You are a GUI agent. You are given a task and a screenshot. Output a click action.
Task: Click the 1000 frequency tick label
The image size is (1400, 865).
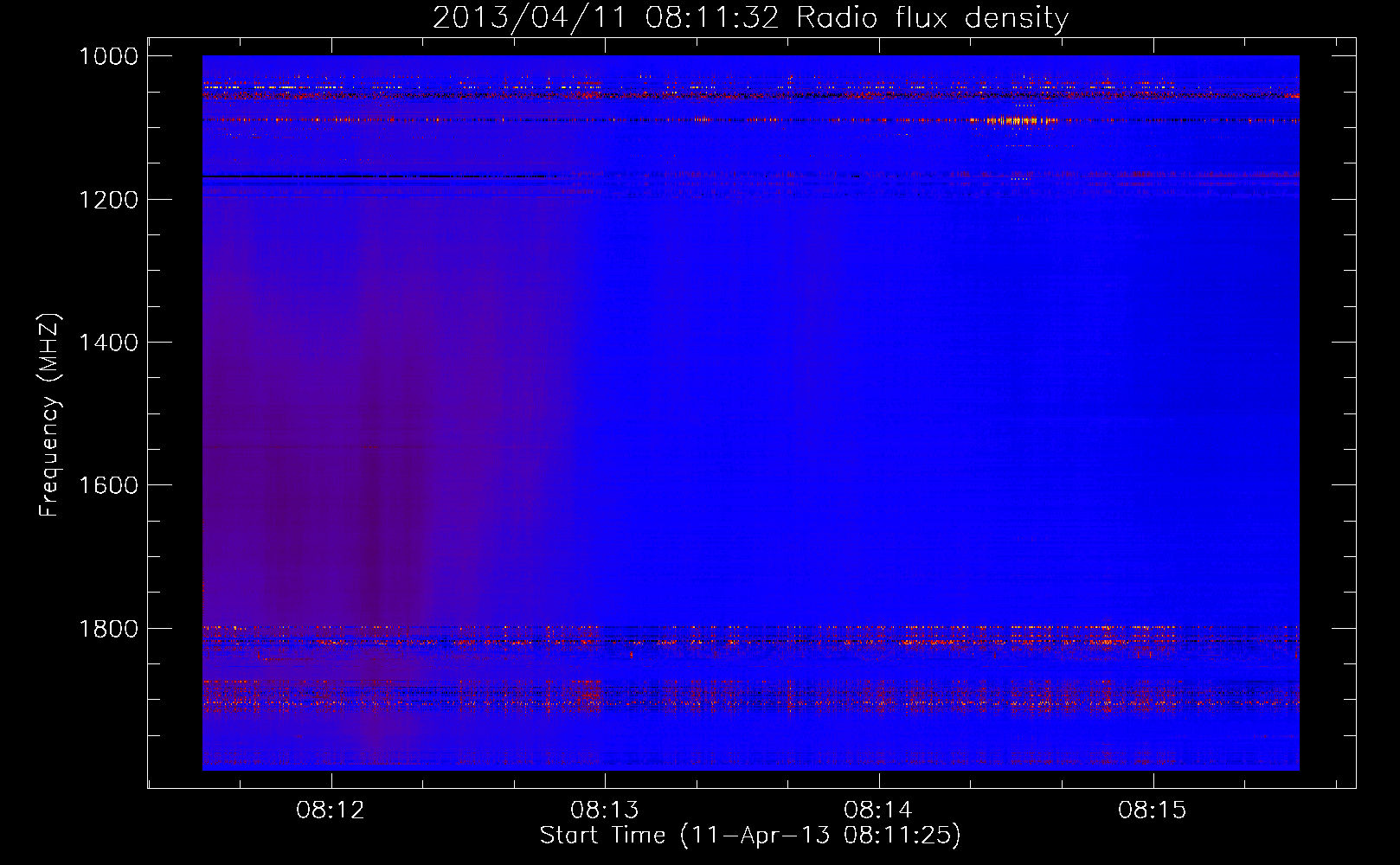coord(109,57)
